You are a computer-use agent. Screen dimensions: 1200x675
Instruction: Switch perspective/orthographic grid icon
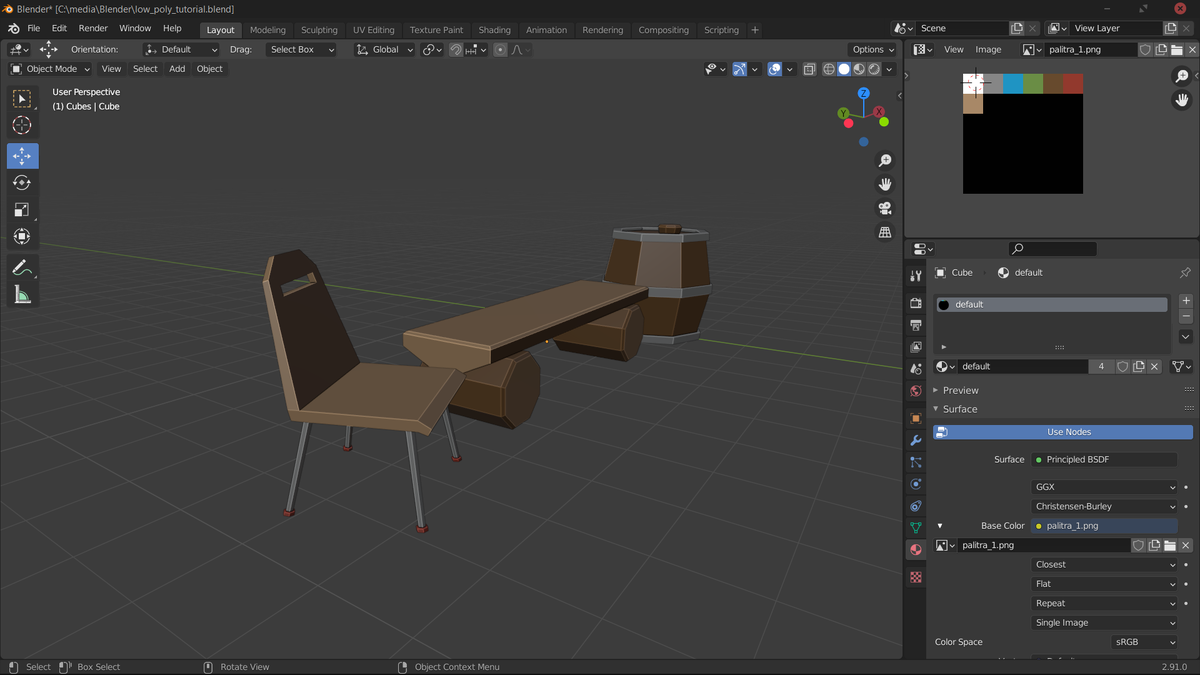coord(885,232)
